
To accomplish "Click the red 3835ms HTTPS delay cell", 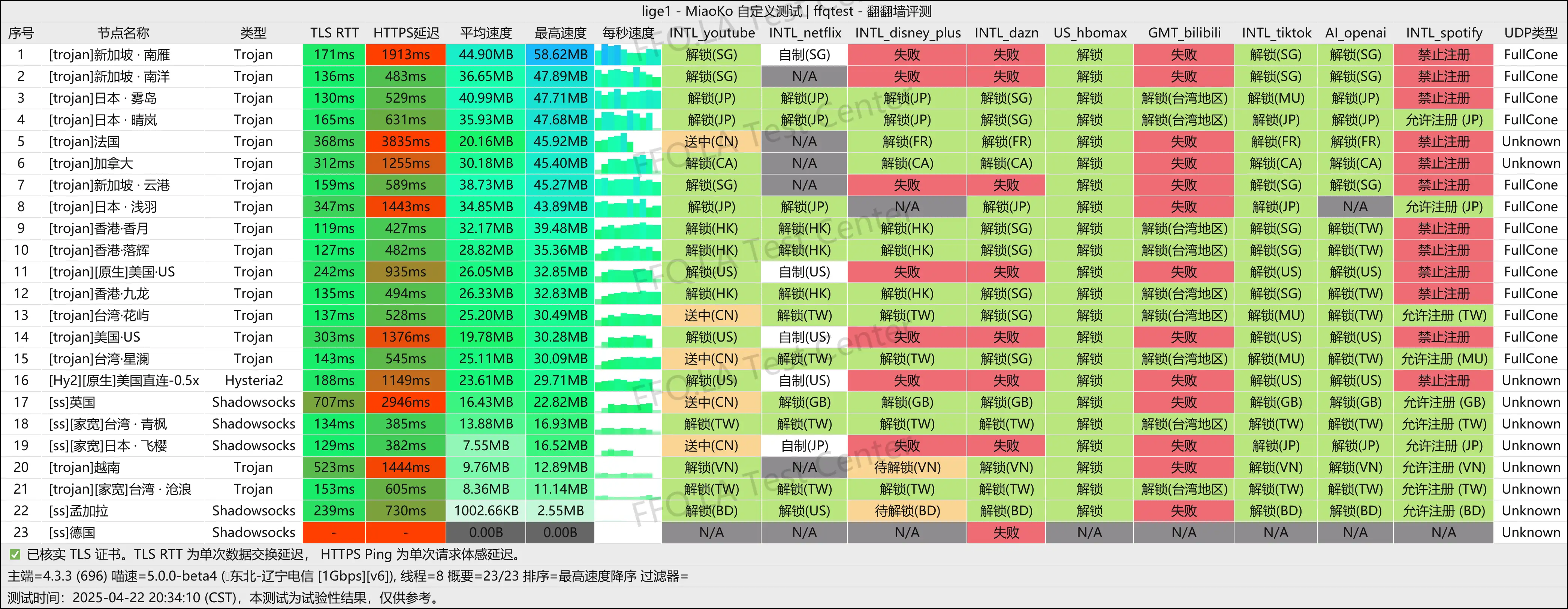I will click(x=405, y=142).
